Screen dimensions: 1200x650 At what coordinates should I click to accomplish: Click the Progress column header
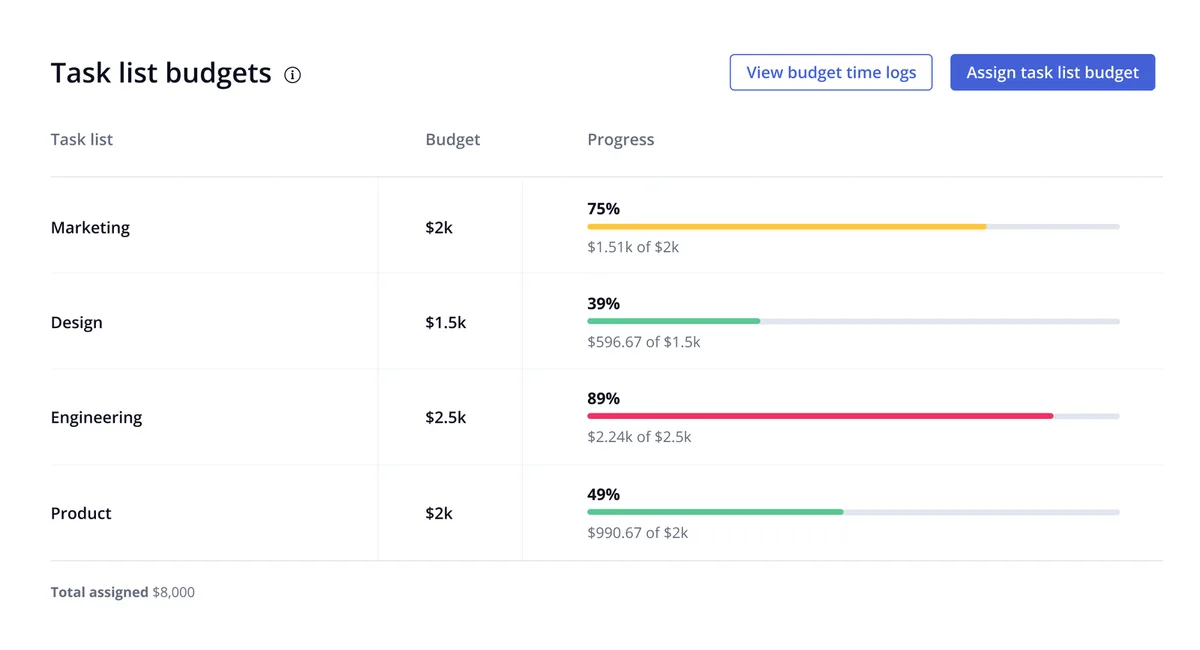pos(621,139)
